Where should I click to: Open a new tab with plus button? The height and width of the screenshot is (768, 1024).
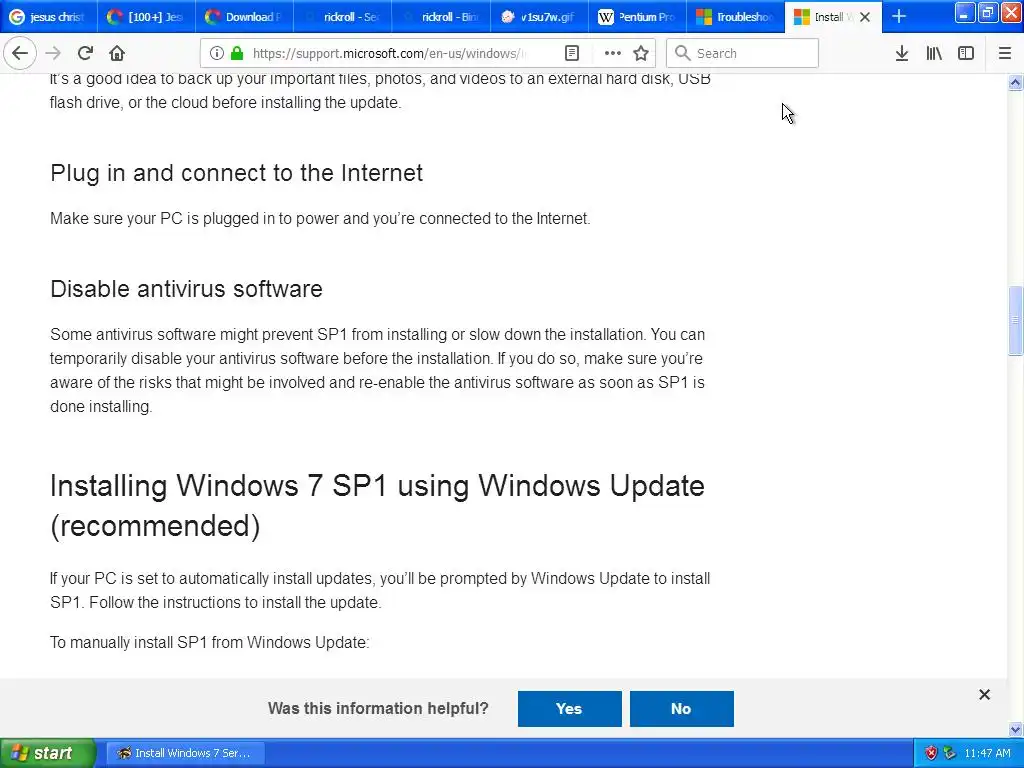click(x=899, y=17)
